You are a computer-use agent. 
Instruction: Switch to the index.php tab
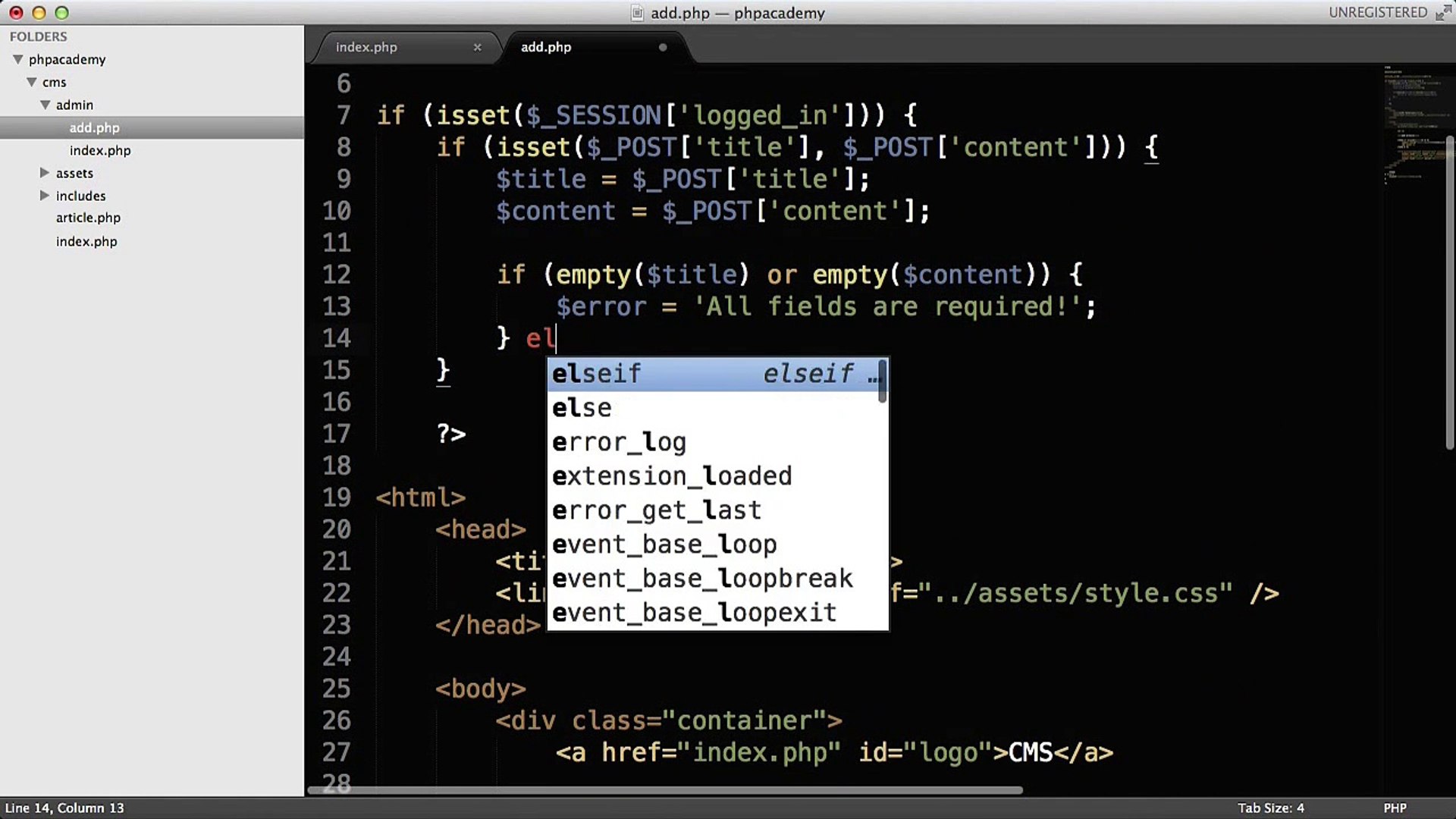coord(366,47)
